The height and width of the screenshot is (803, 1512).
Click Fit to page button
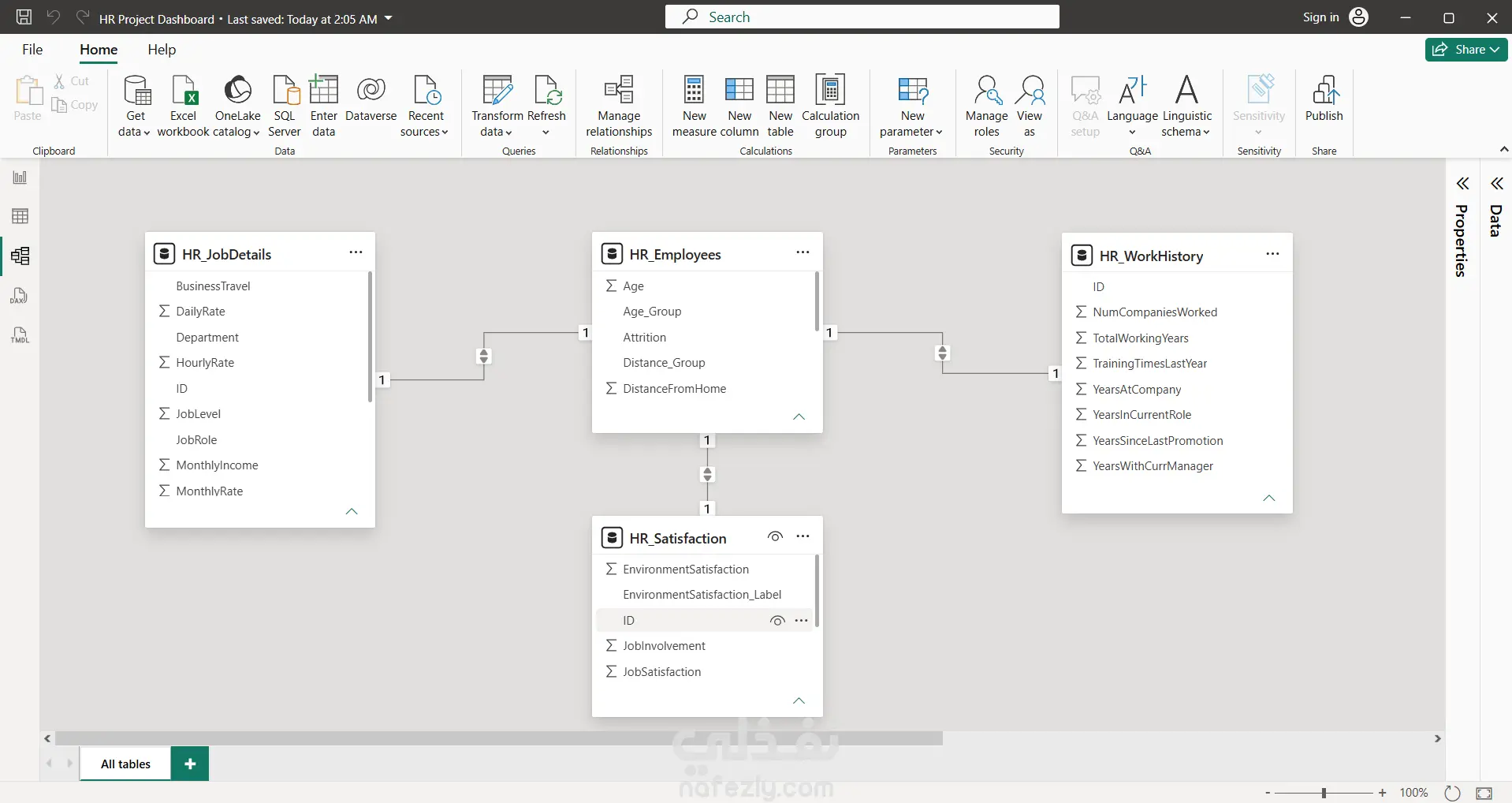click(x=1484, y=793)
